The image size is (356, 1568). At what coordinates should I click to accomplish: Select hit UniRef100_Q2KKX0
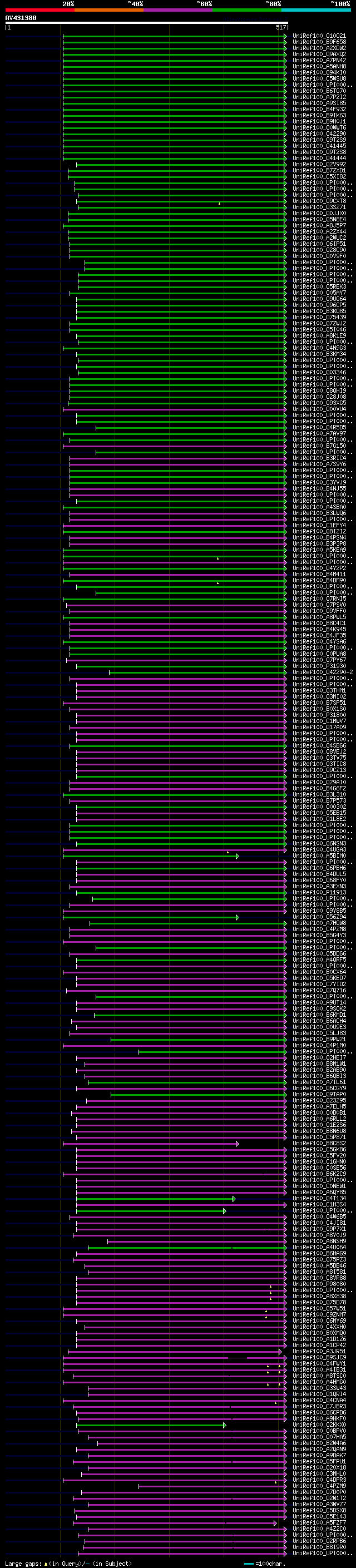coord(319,1425)
